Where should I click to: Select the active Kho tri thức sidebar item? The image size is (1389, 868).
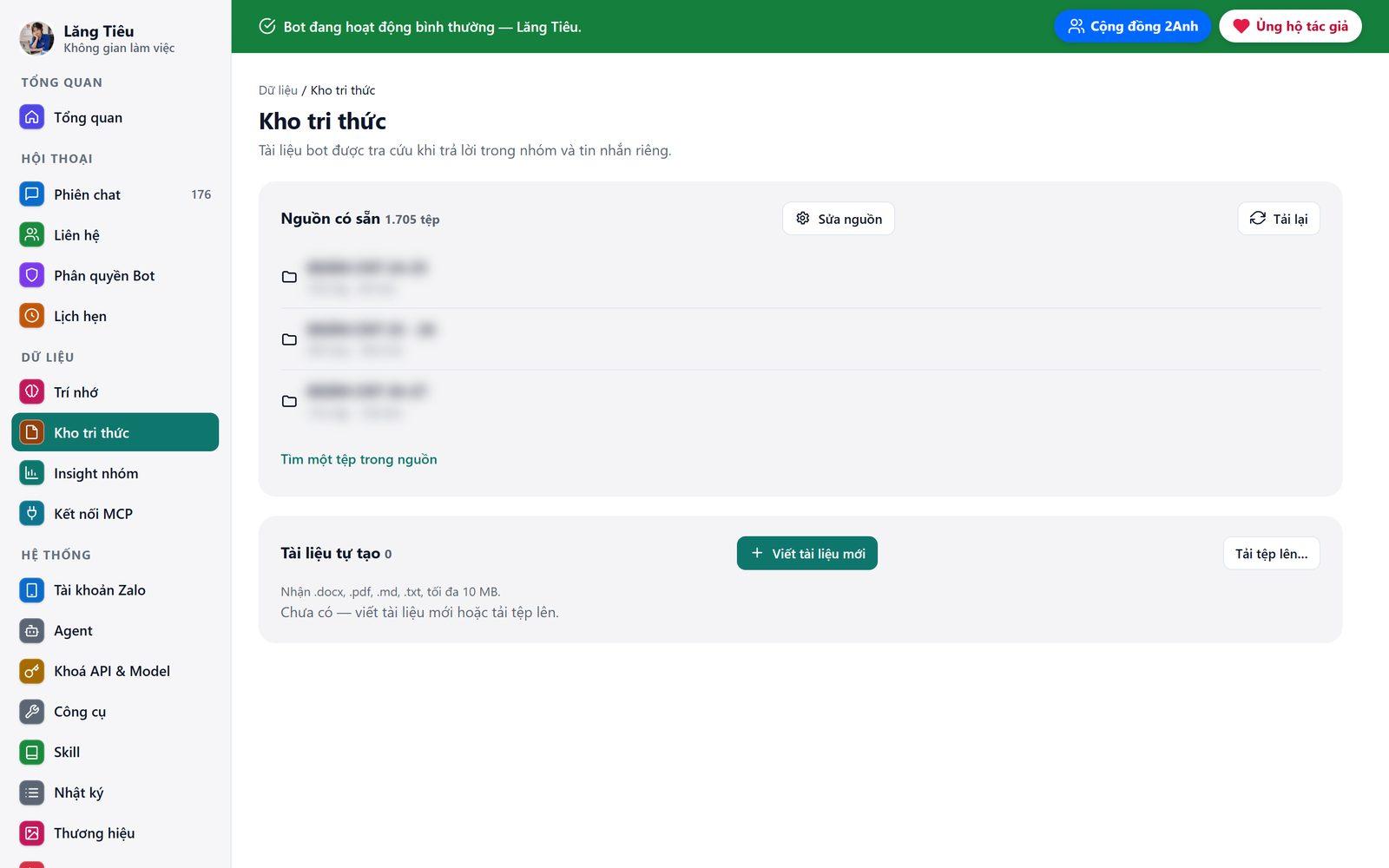(x=115, y=432)
